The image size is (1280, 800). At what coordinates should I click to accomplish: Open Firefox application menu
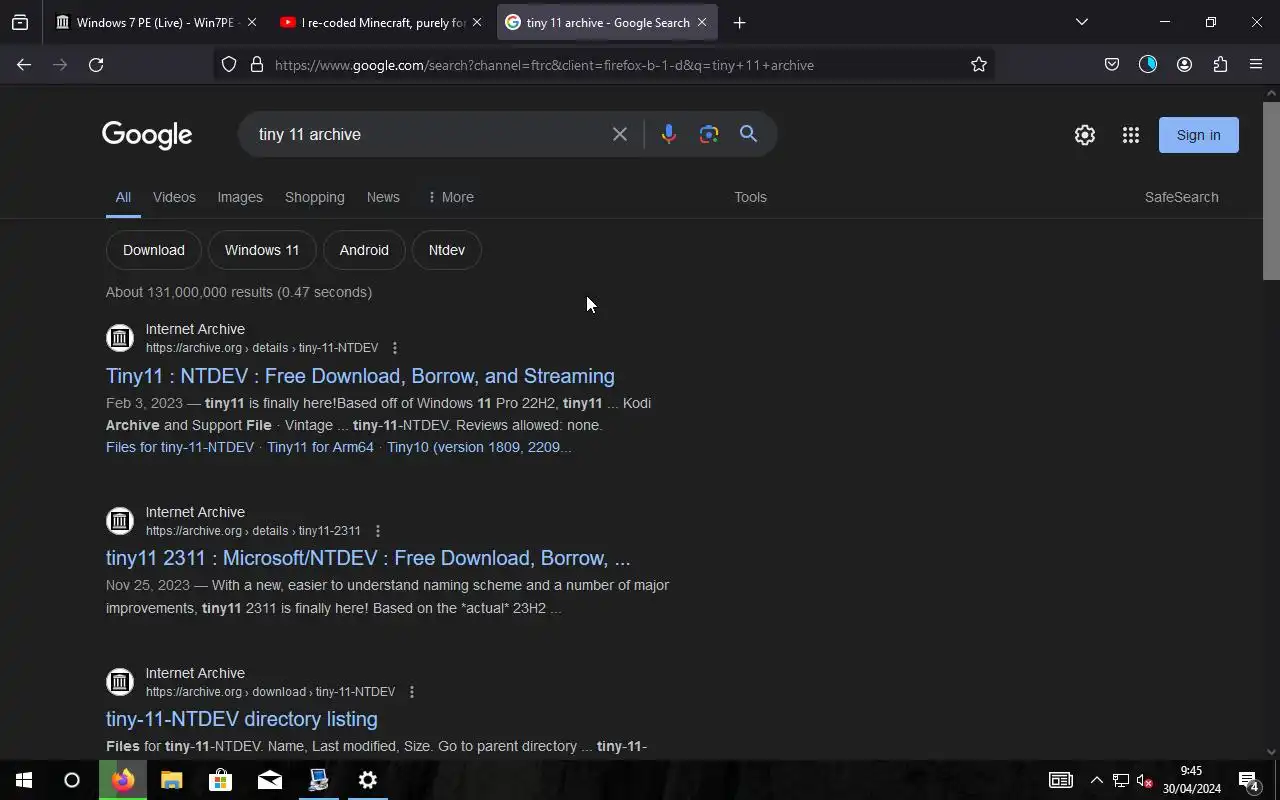pos(1256,65)
